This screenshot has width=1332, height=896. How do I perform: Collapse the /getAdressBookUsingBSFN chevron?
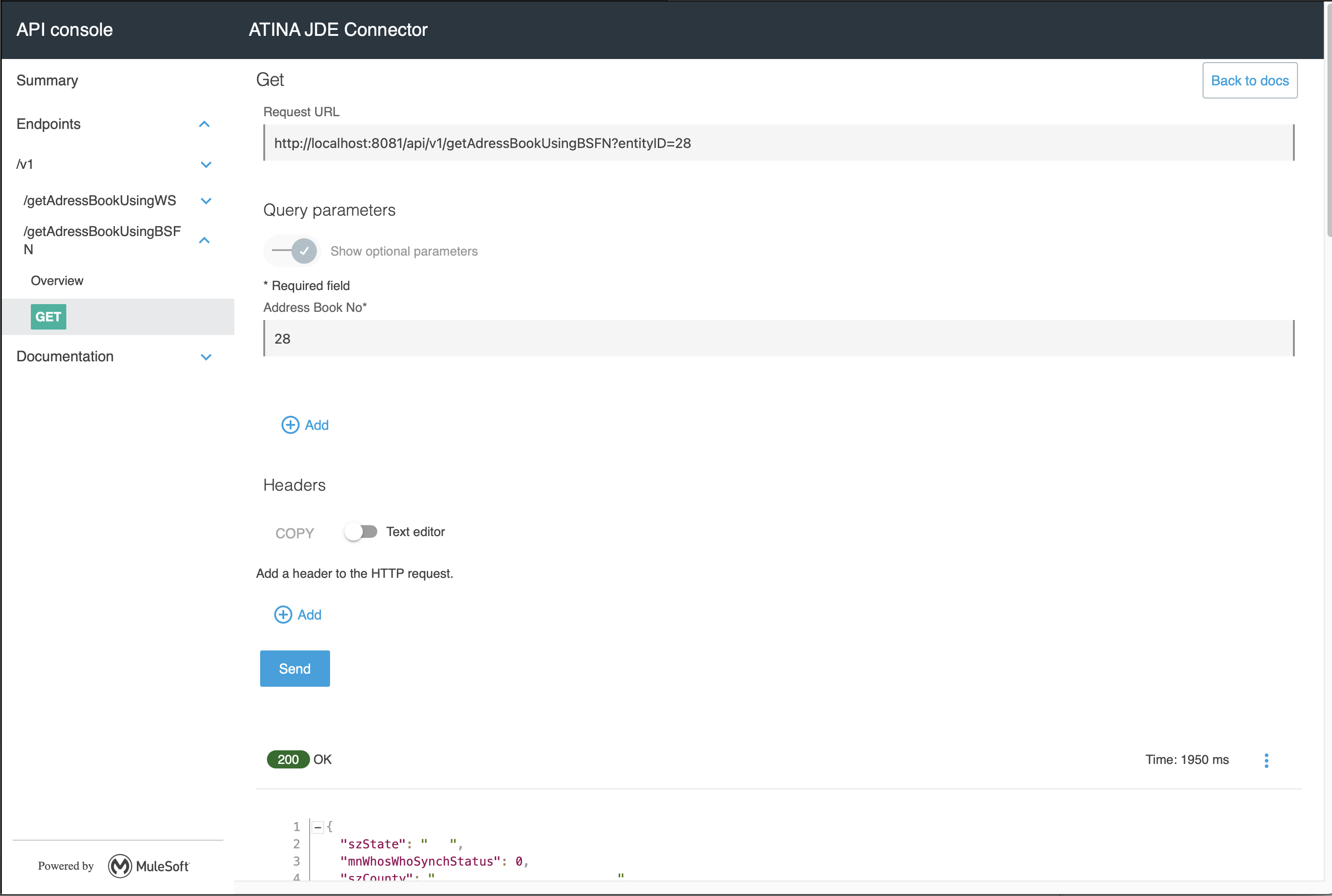204,240
